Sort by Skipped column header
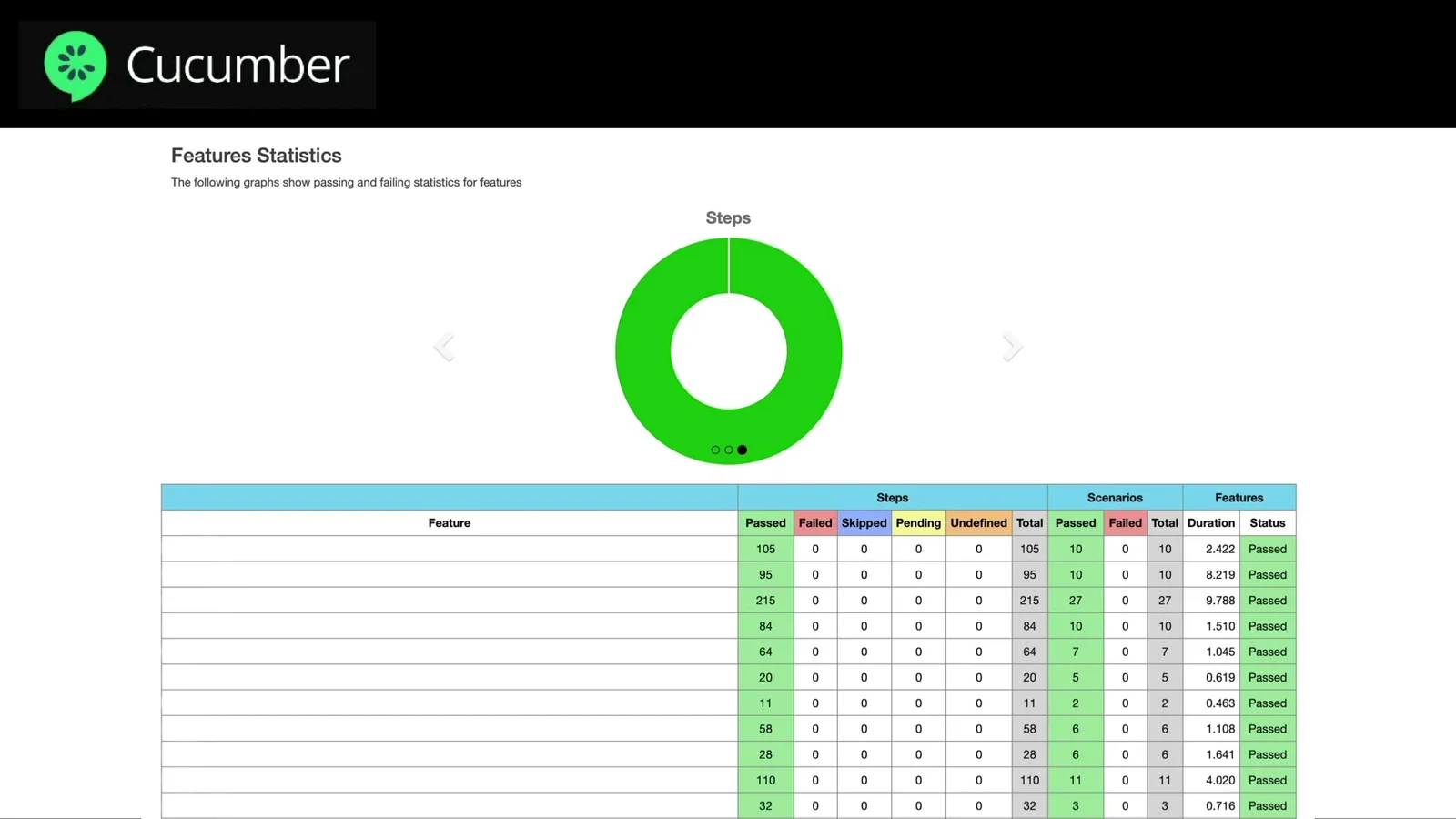Viewport: 1456px width, 819px height. (x=864, y=523)
